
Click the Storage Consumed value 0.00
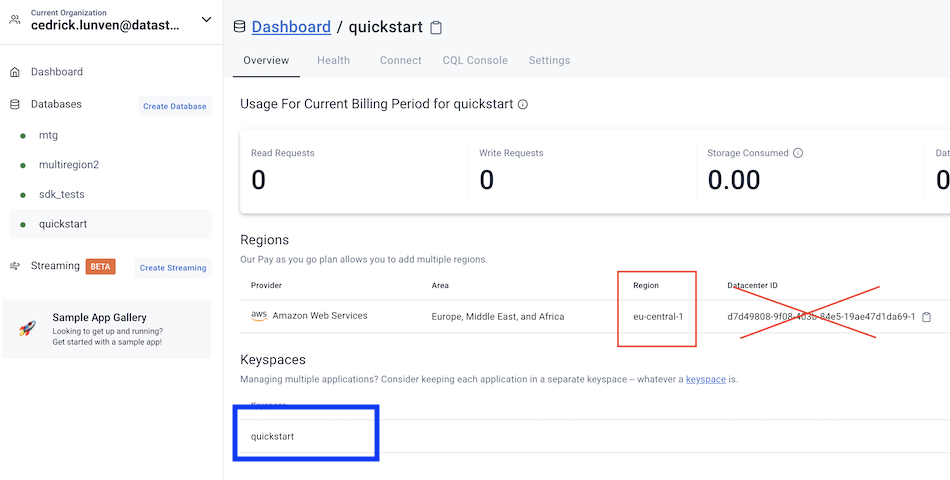(x=734, y=181)
